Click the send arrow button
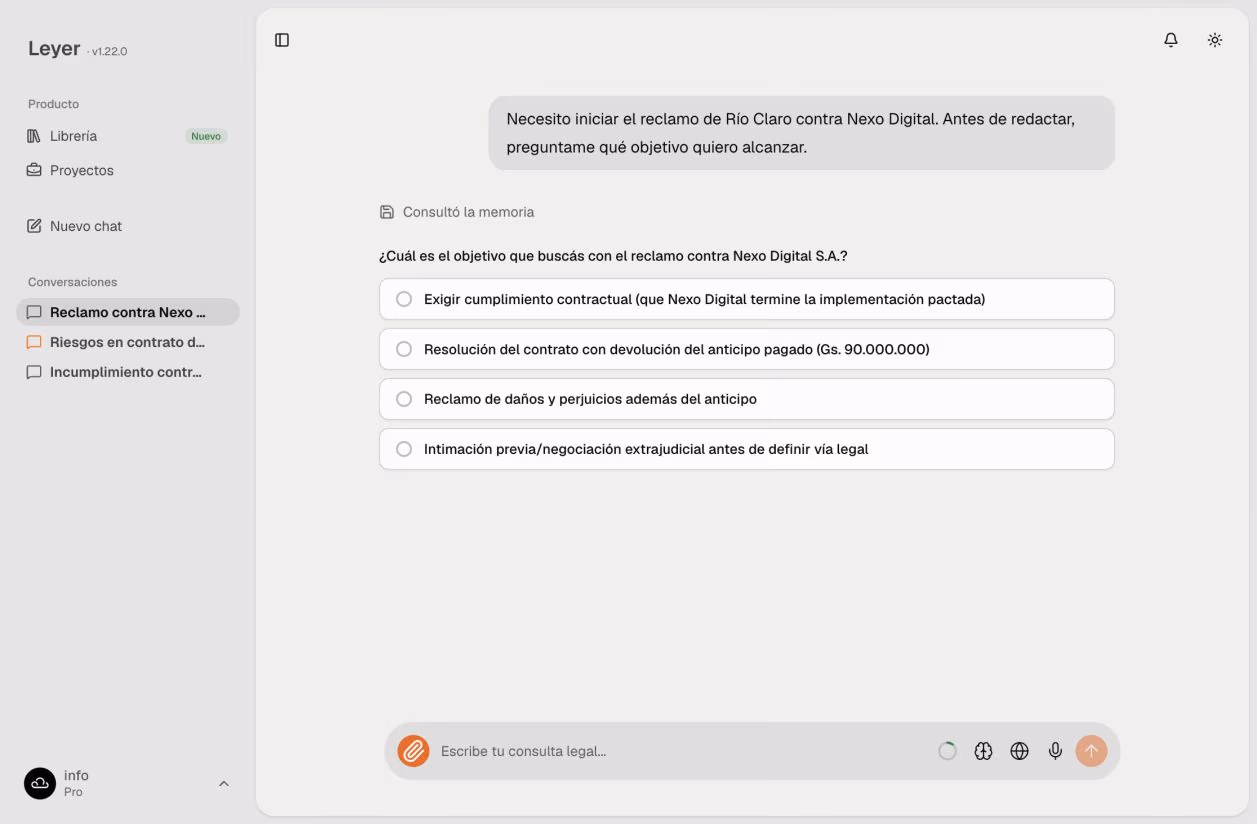Screen dimensions: 1257x824 click(1091, 751)
